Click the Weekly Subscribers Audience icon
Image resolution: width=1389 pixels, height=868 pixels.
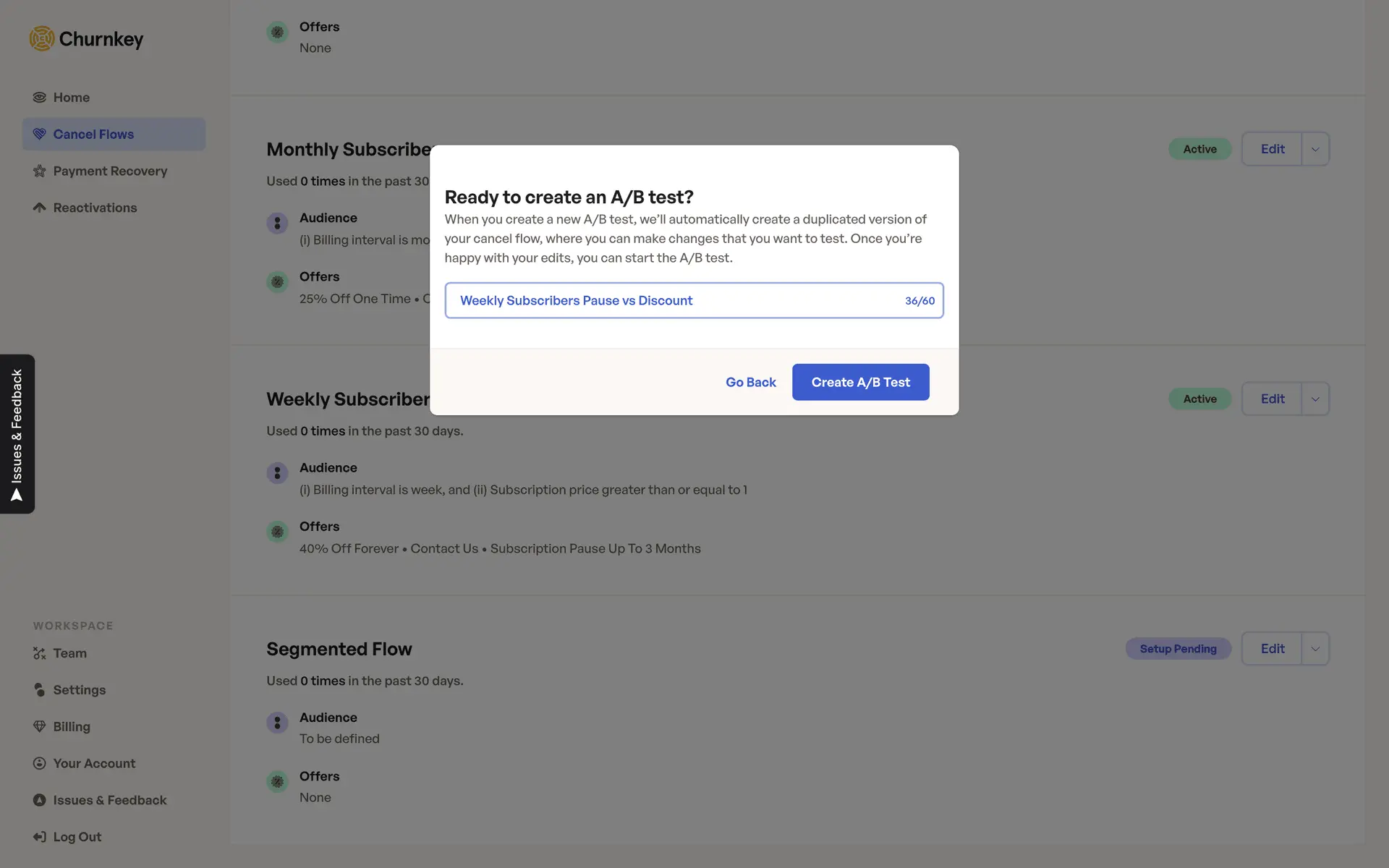tap(277, 473)
